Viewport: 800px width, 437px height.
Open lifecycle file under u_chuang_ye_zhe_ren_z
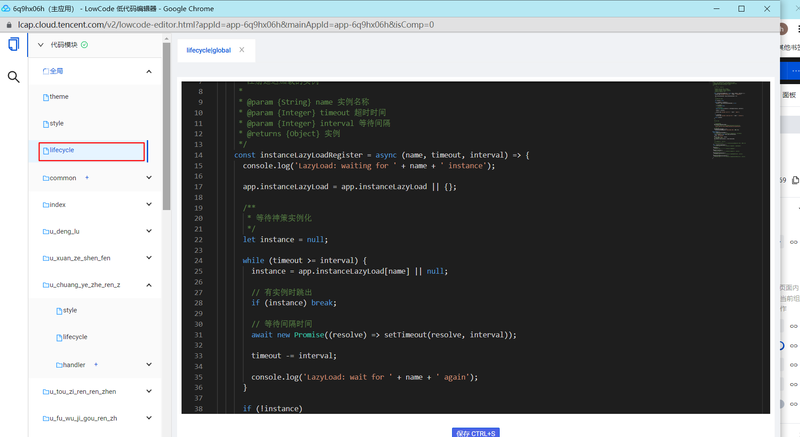pyautogui.click(x=74, y=338)
